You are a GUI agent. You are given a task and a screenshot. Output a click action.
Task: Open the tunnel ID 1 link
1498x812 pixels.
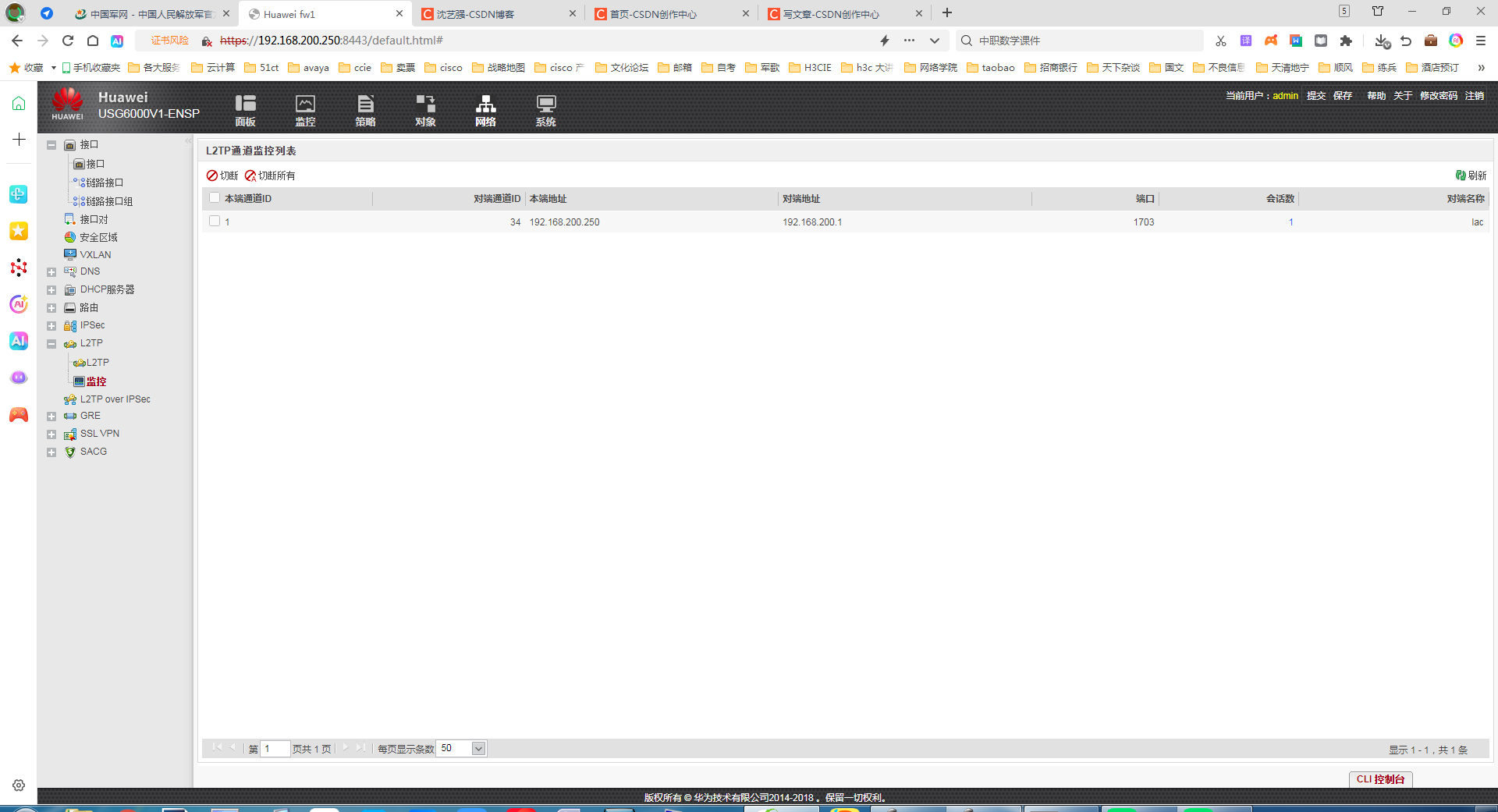(x=227, y=222)
